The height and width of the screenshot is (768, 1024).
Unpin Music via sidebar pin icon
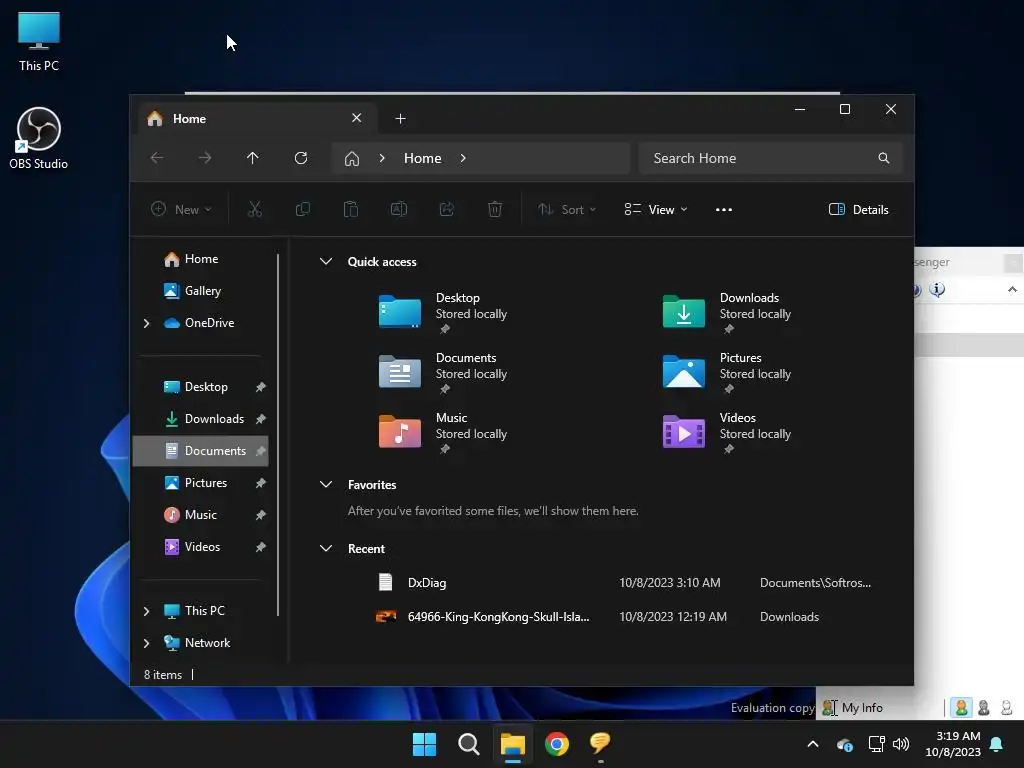261,515
